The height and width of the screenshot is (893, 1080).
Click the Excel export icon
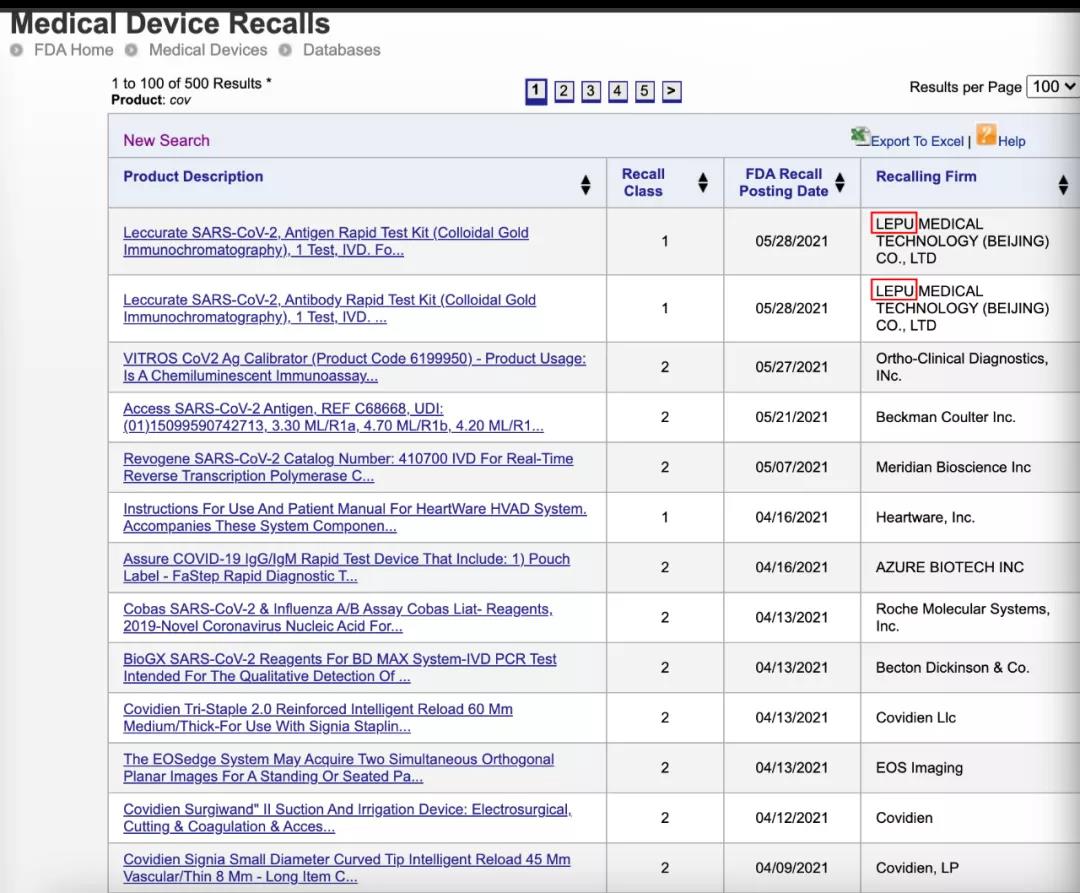pyautogui.click(x=860, y=136)
